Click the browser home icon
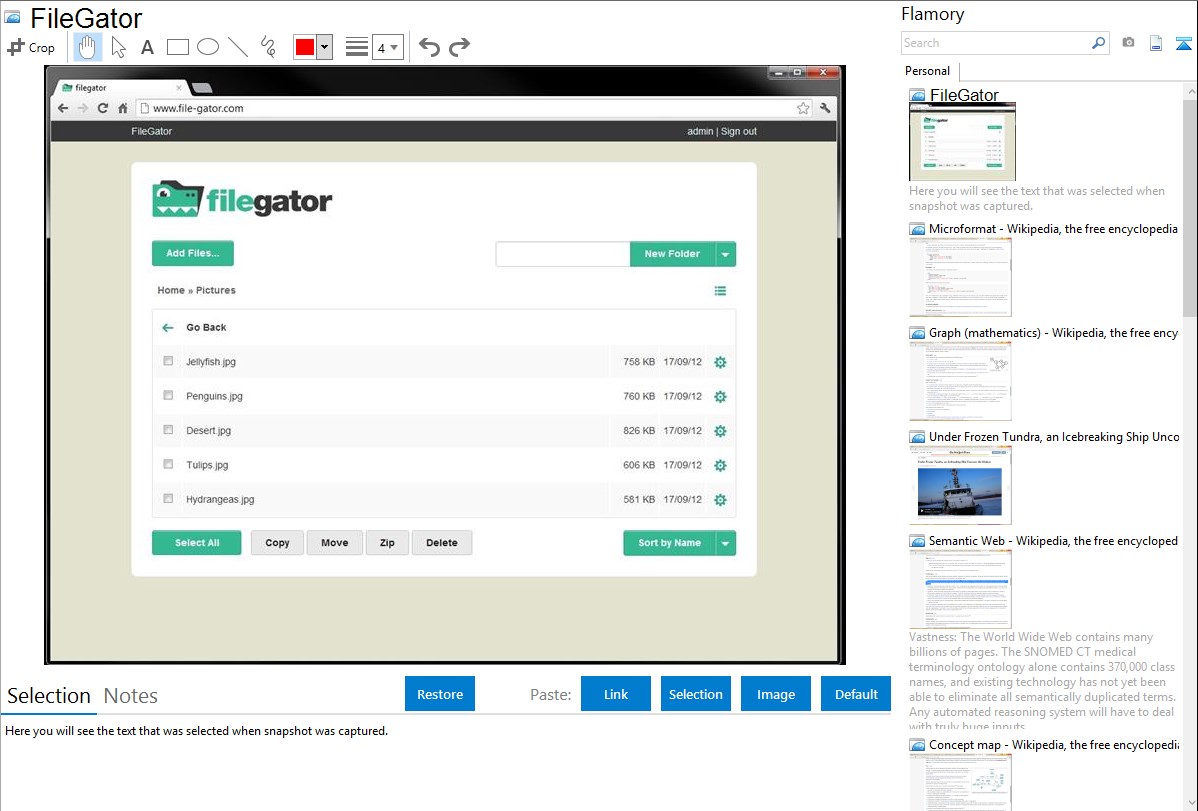 [122, 108]
